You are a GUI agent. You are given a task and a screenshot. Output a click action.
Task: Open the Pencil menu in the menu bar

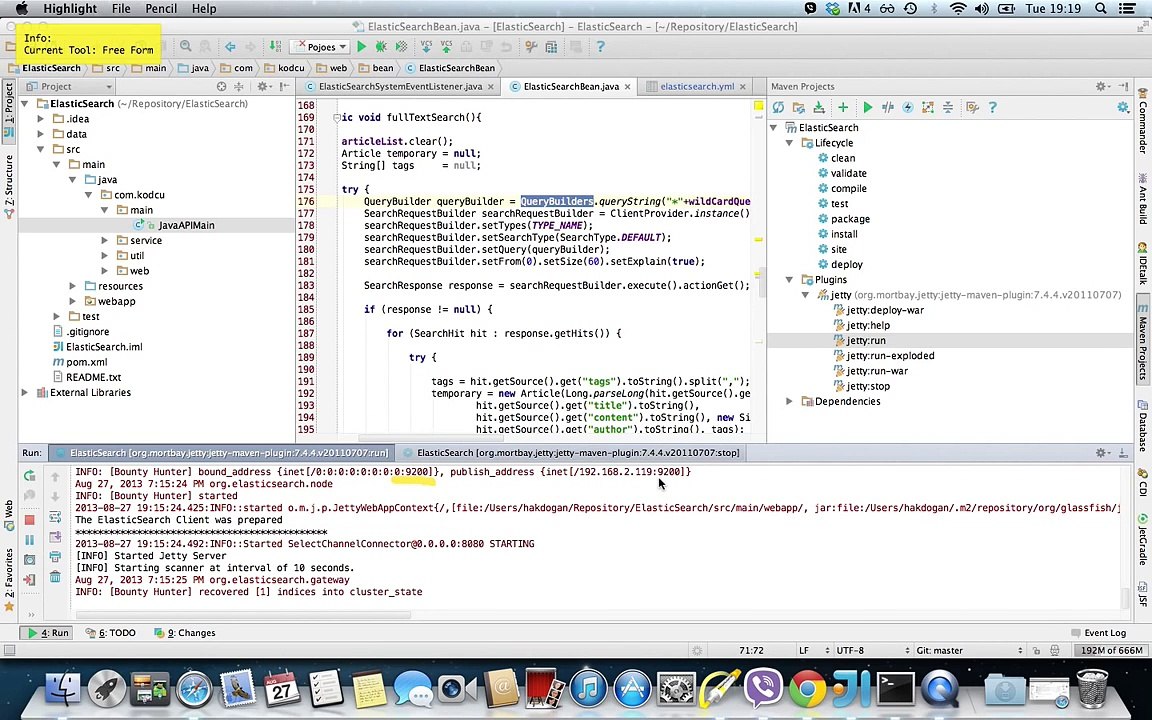(161, 9)
